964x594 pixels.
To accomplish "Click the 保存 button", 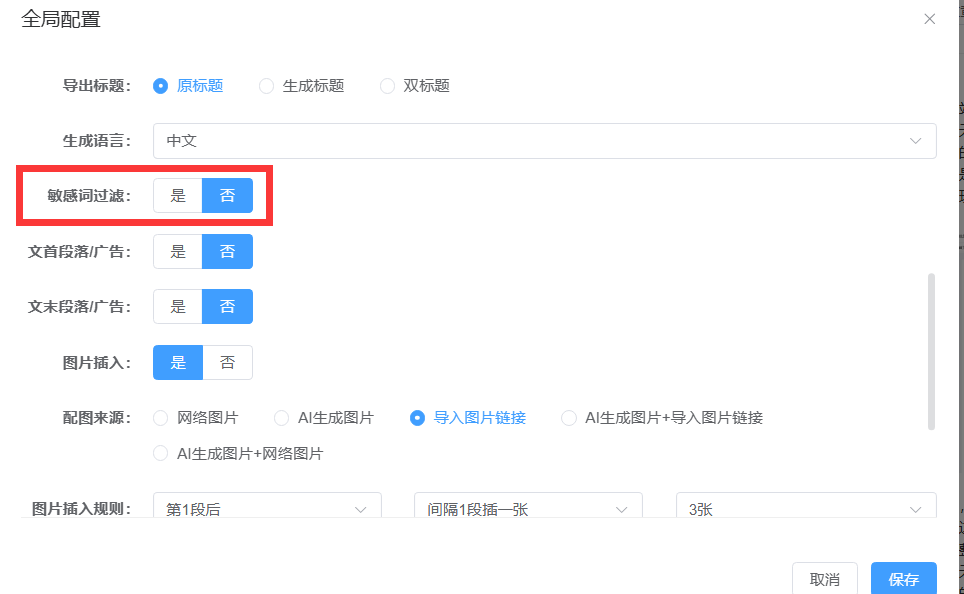I will point(903,579).
